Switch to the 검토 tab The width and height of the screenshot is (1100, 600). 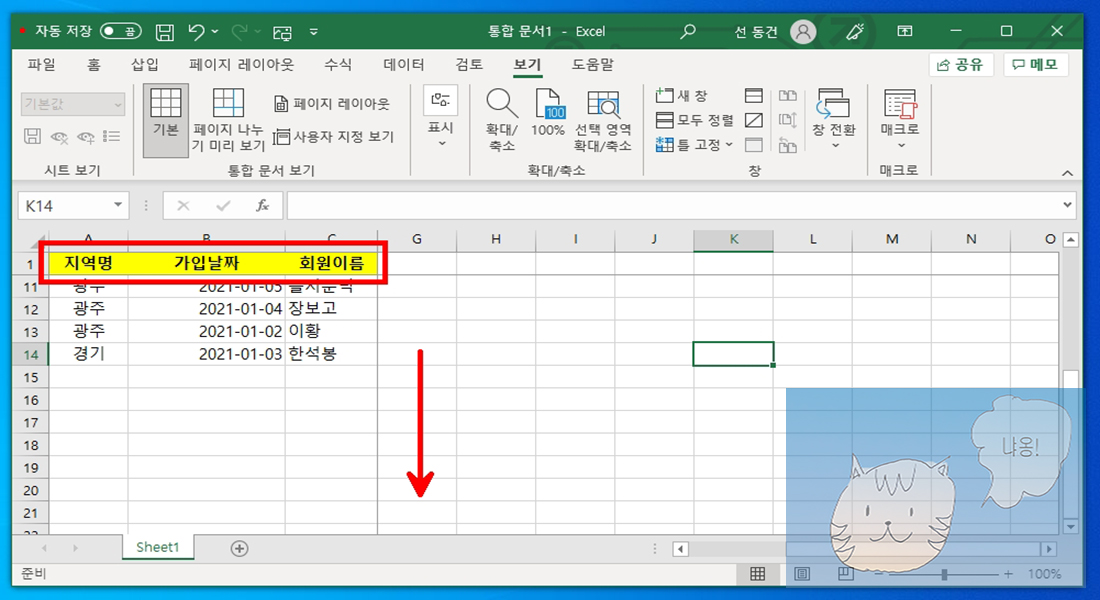(x=469, y=65)
